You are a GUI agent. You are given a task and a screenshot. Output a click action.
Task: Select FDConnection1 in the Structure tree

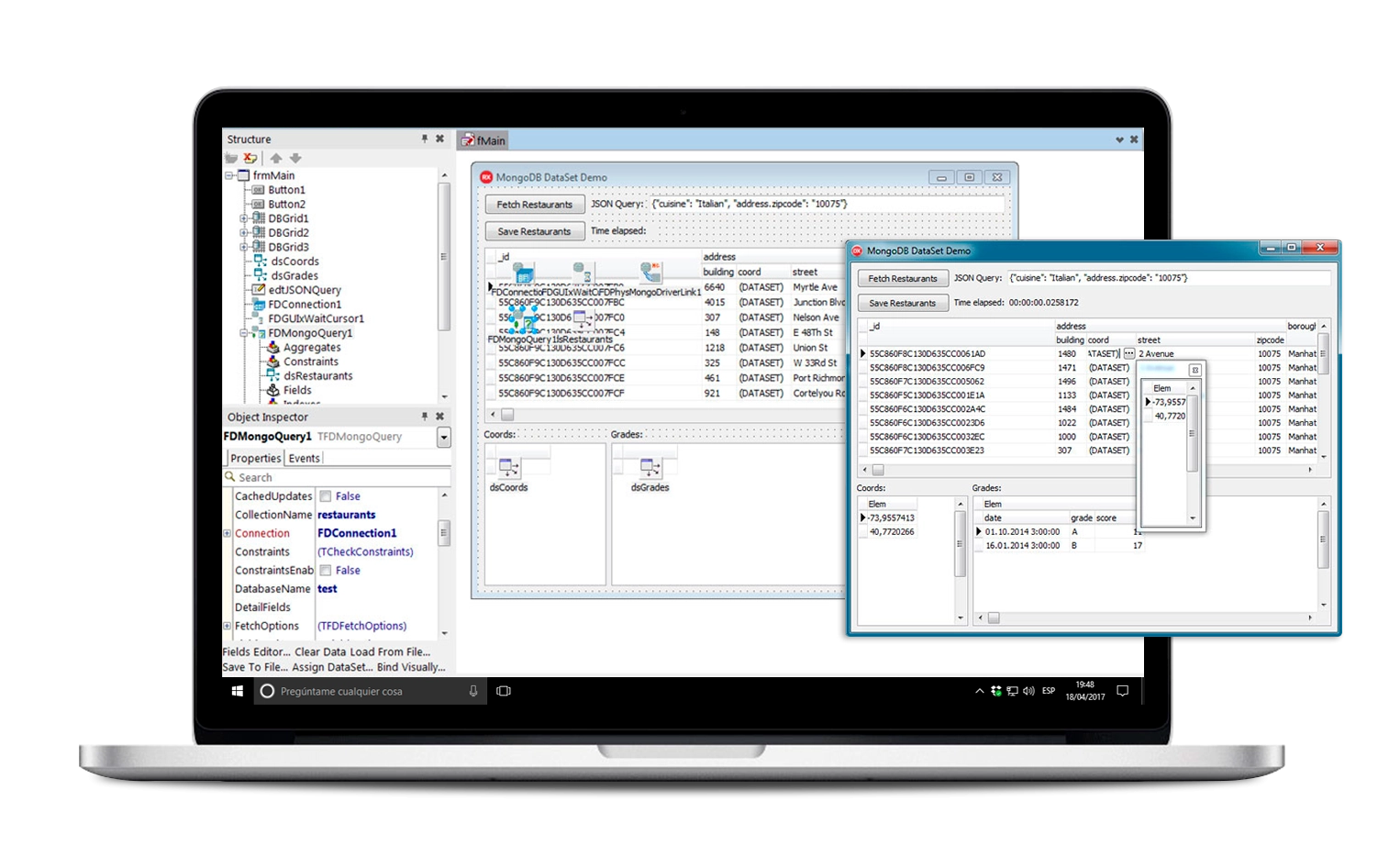pyautogui.click(x=305, y=305)
